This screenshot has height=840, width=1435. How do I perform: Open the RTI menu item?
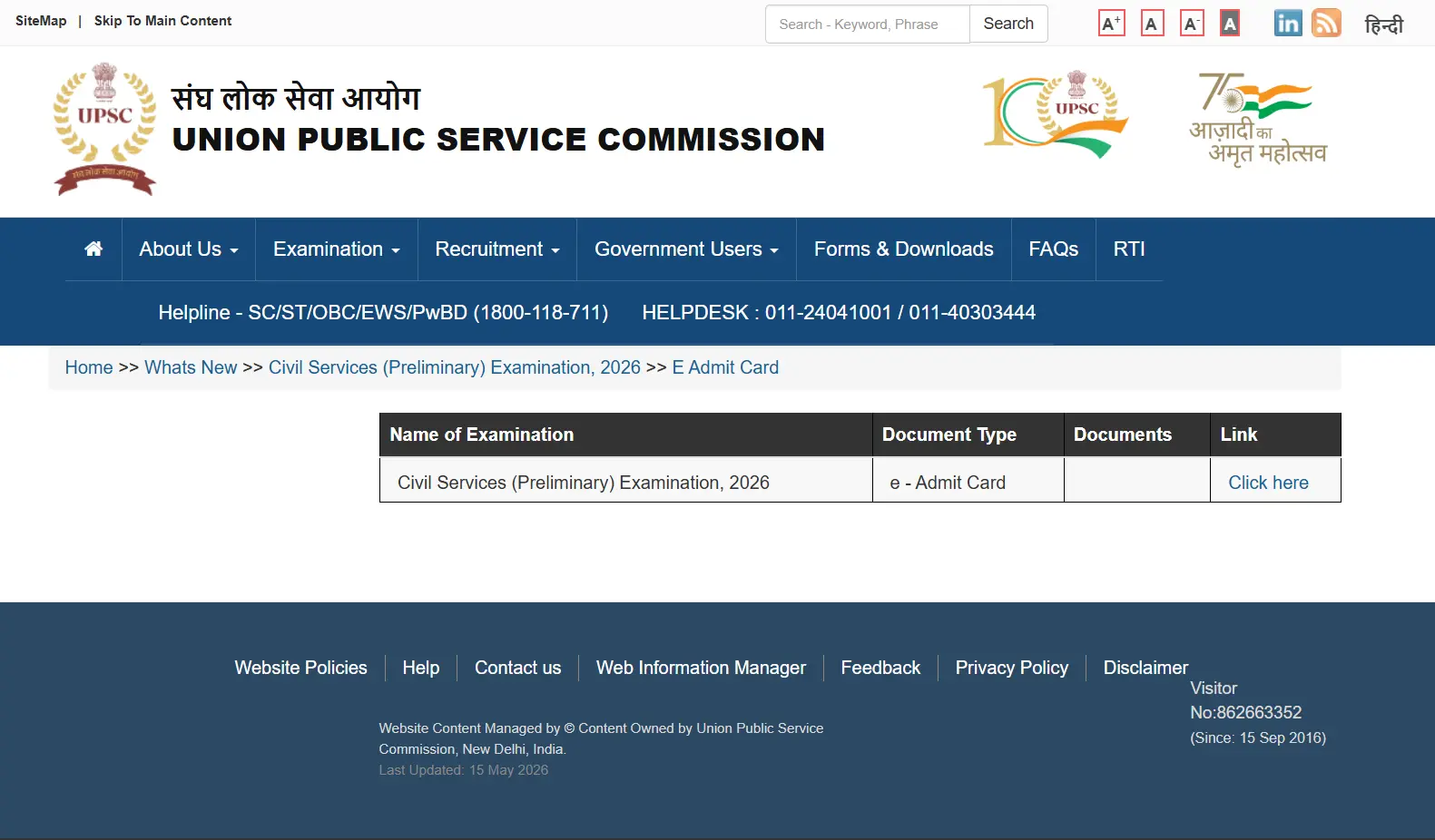coord(1129,249)
